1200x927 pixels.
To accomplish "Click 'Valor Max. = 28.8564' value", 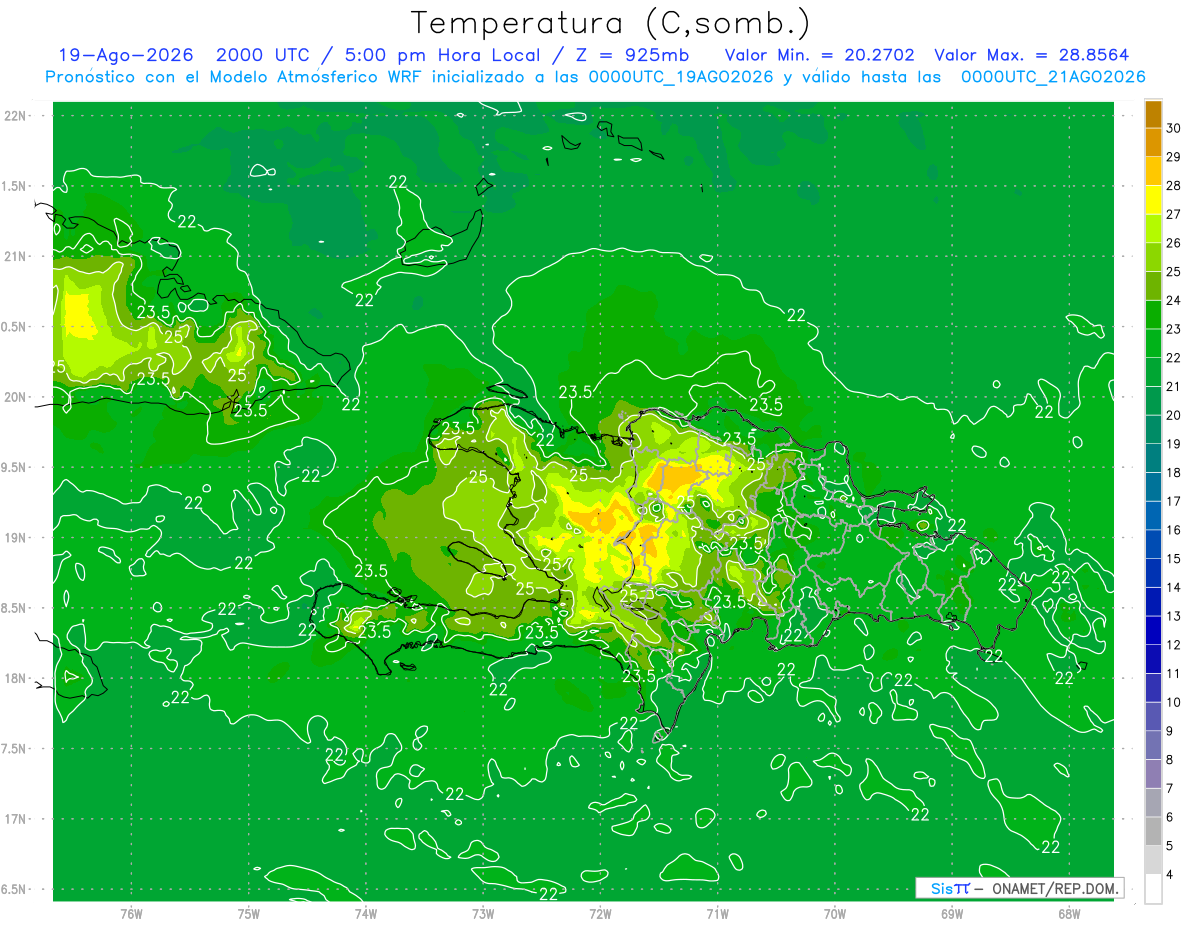I will [x=1031, y=55].
